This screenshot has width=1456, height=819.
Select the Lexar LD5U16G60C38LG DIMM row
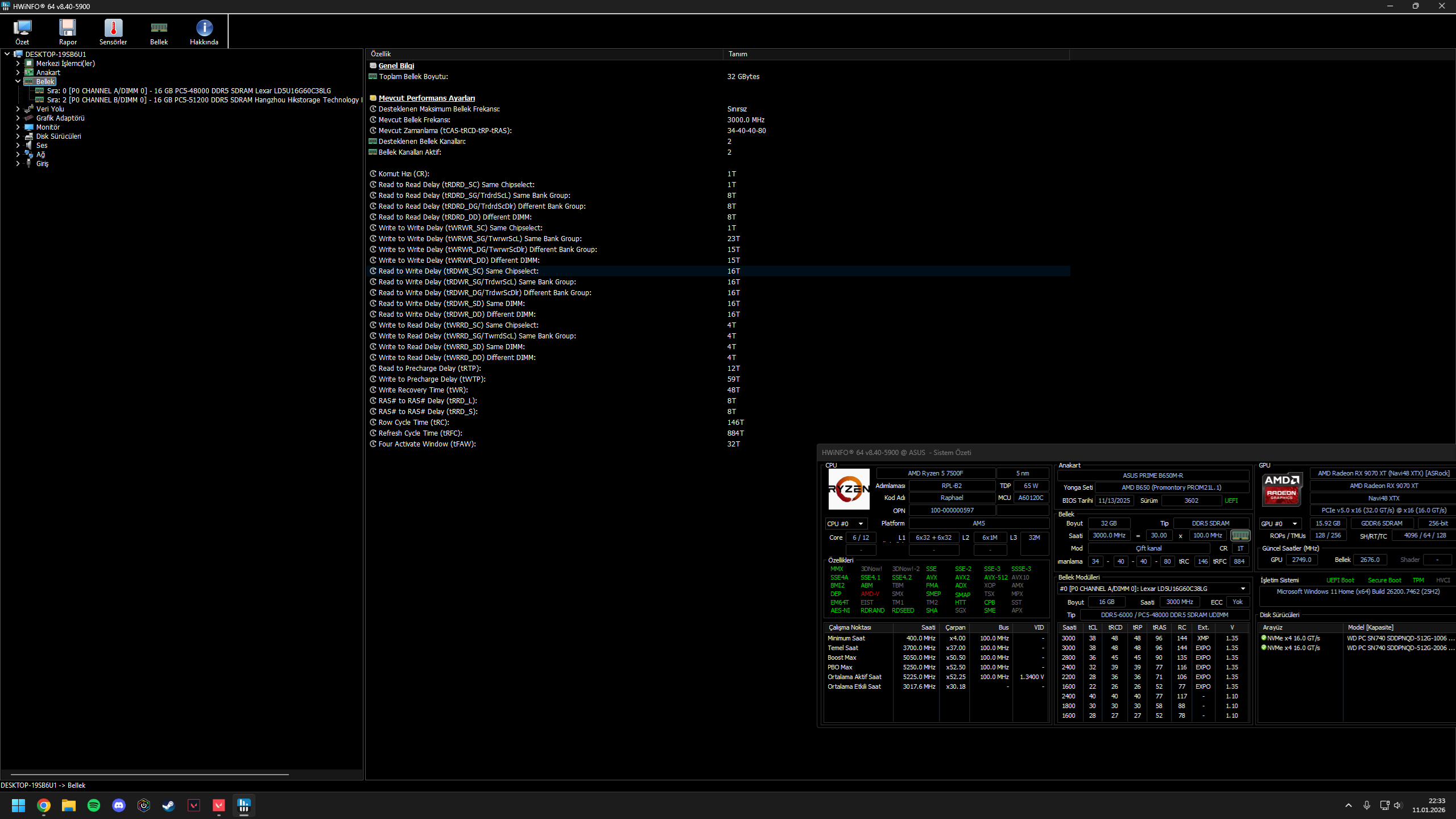(x=189, y=90)
